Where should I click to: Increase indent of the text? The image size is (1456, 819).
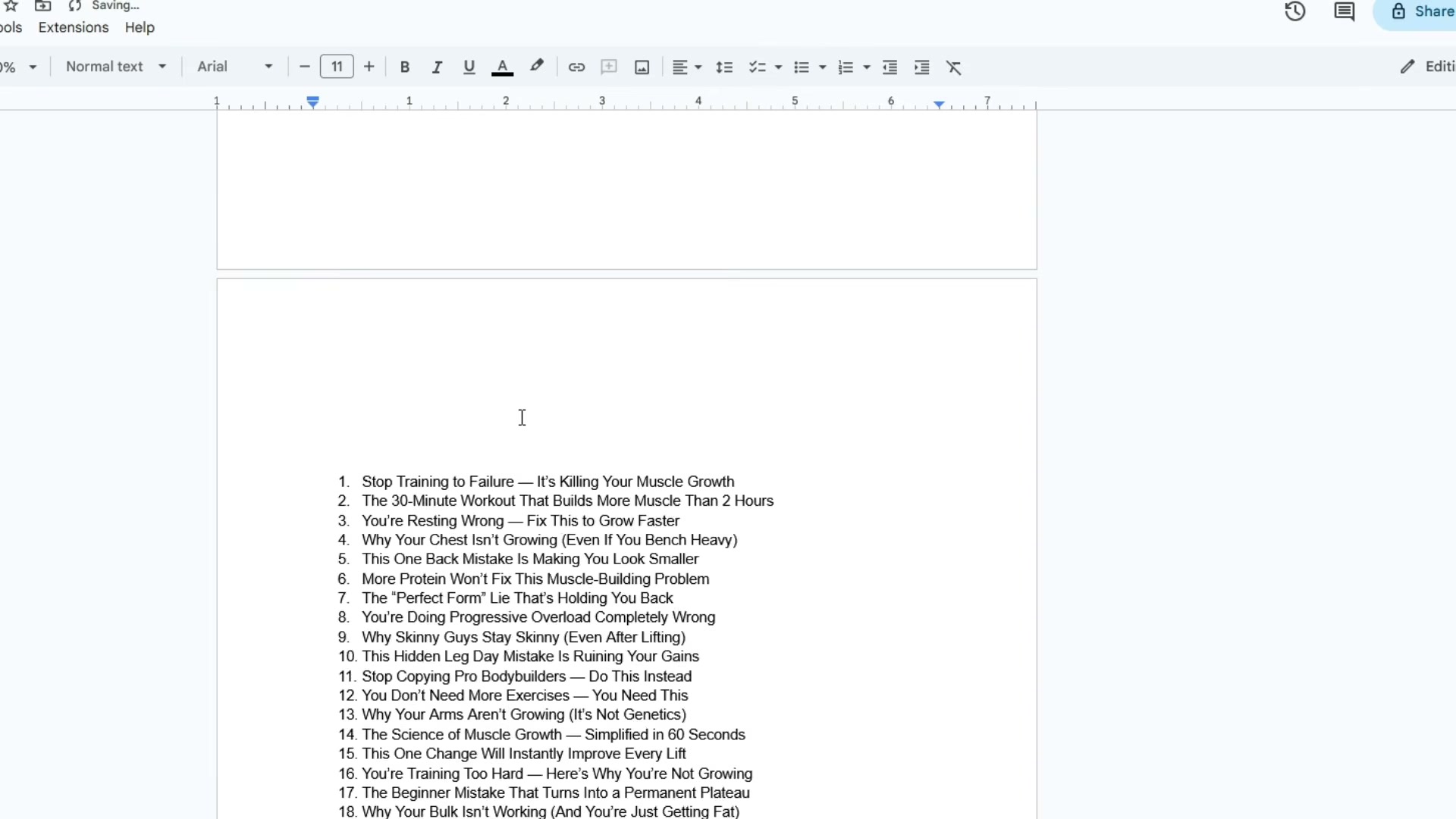(x=922, y=67)
